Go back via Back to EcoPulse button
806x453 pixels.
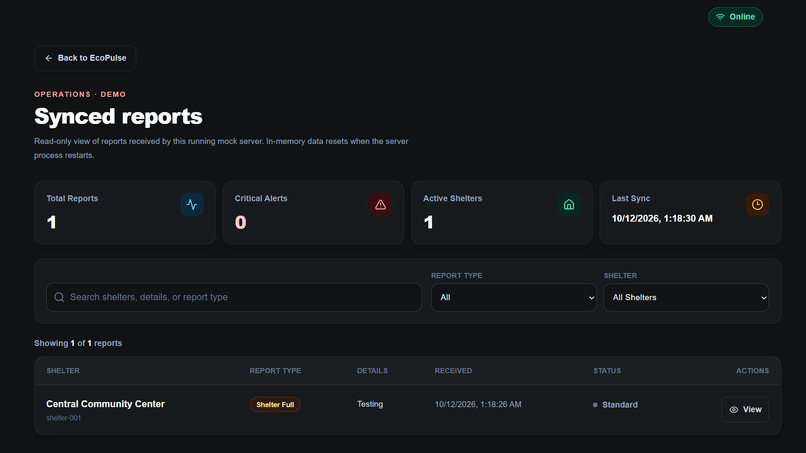[x=85, y=58]
